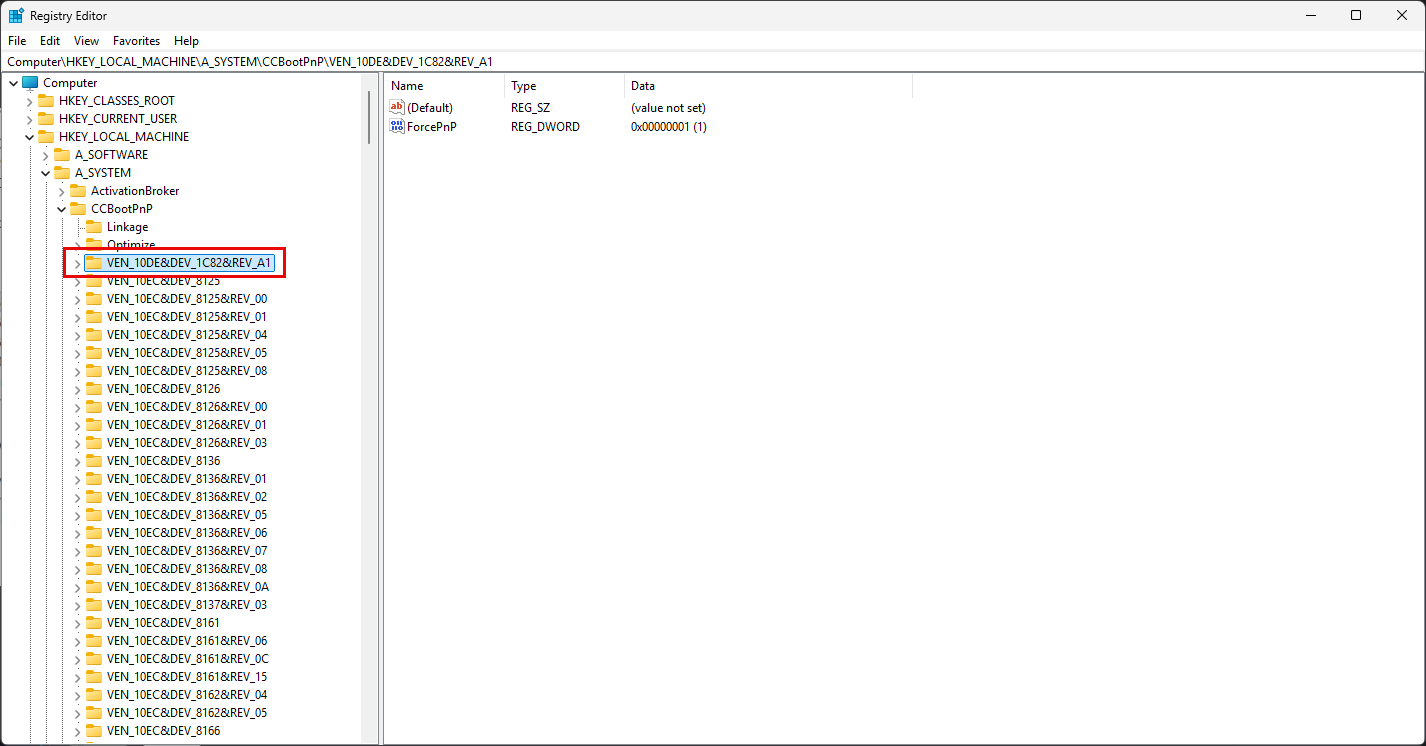This screenshot has width=1426, height=746.
Task: Click the Linkage folder icon
Action: 94,227
